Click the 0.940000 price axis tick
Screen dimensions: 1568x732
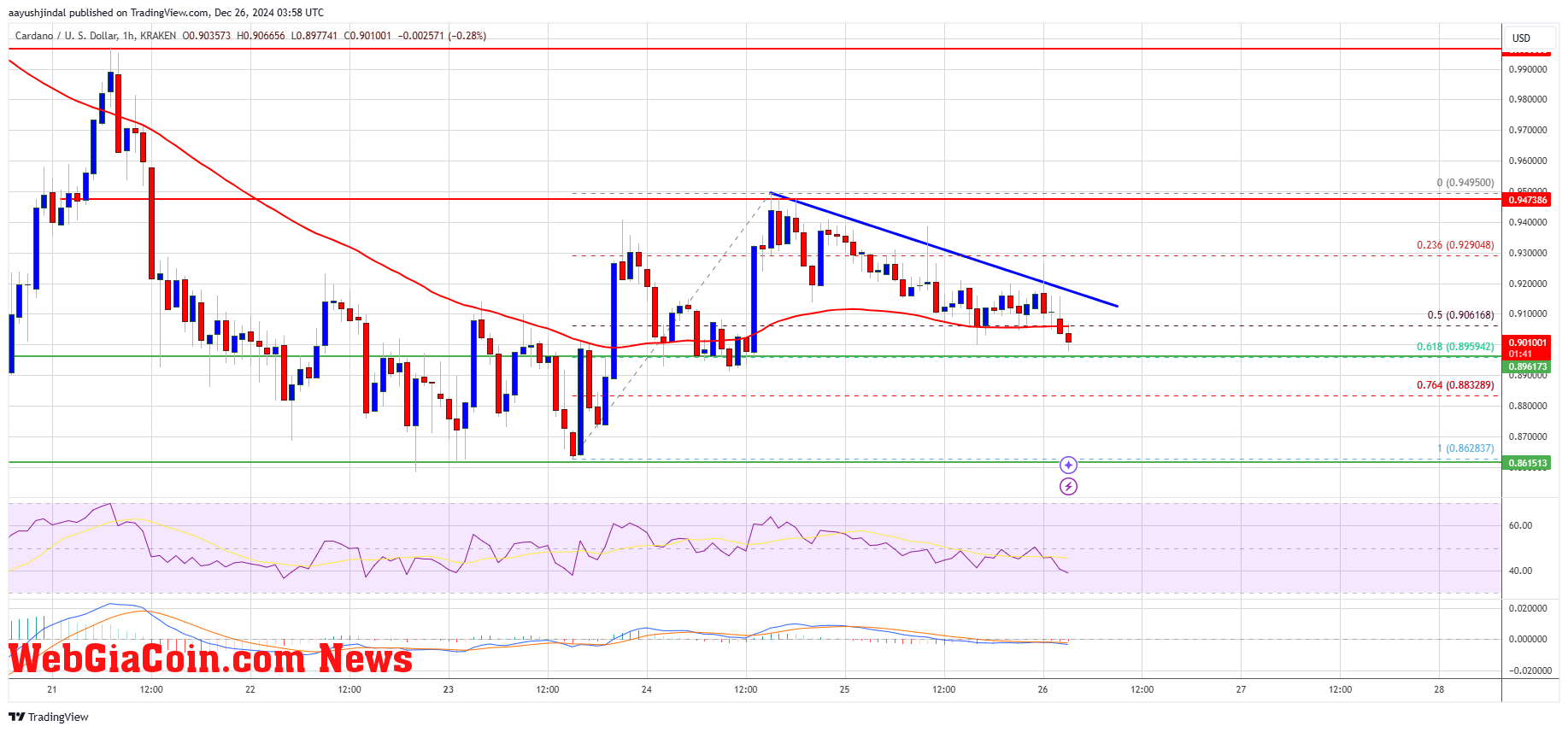click(1528, 223)
